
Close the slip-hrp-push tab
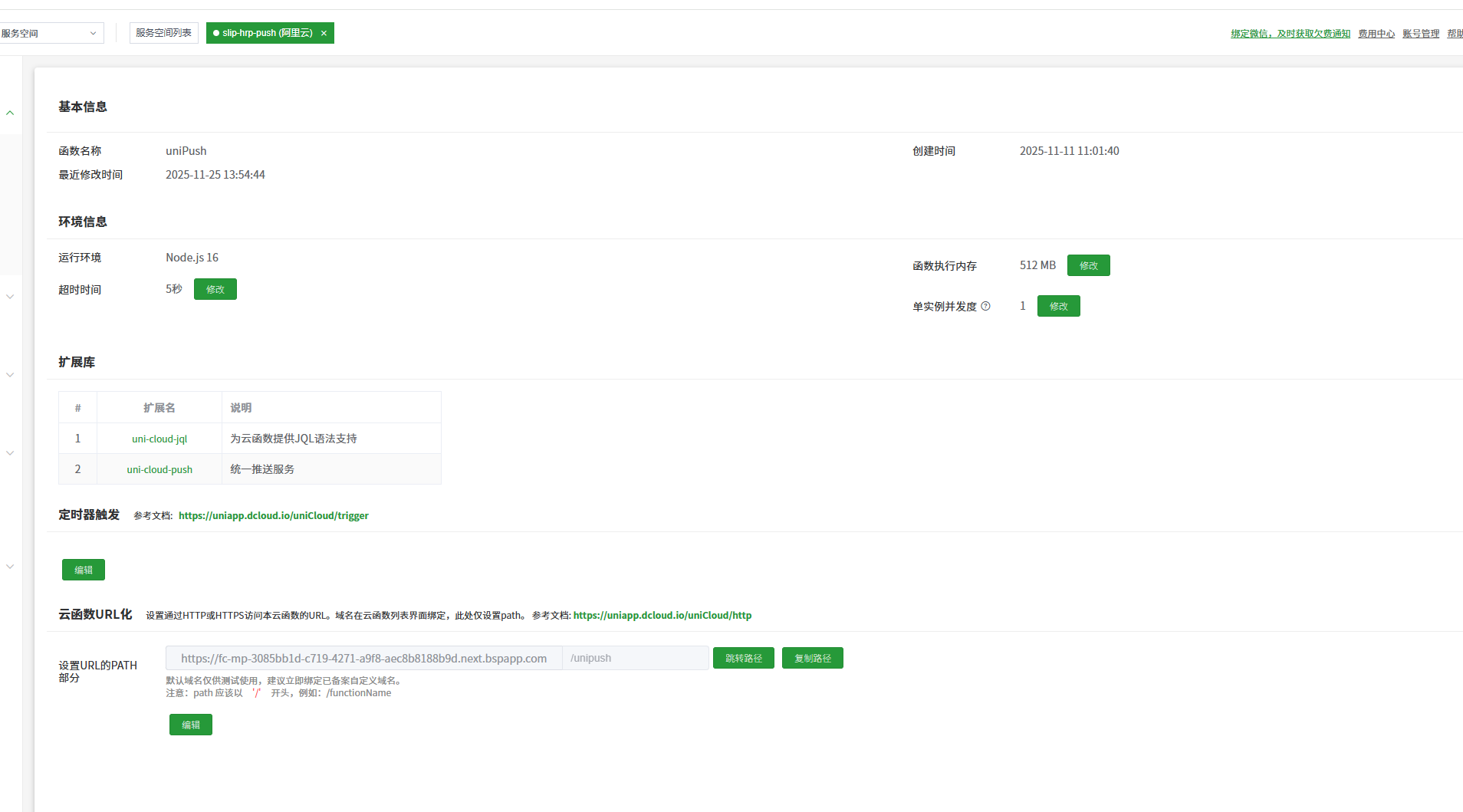pos(324,33)
